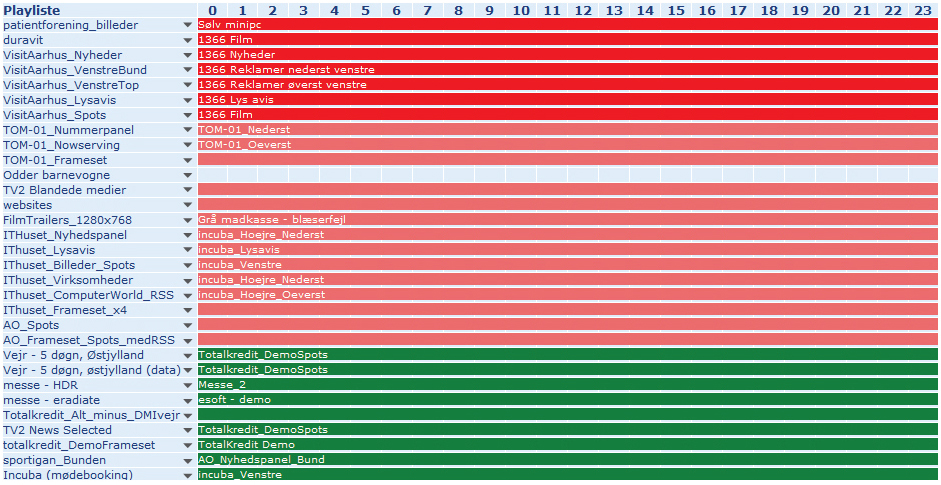941x485 pixels.
Task: Expand TV2 News Selected dropdown
Action: [188, 430]
